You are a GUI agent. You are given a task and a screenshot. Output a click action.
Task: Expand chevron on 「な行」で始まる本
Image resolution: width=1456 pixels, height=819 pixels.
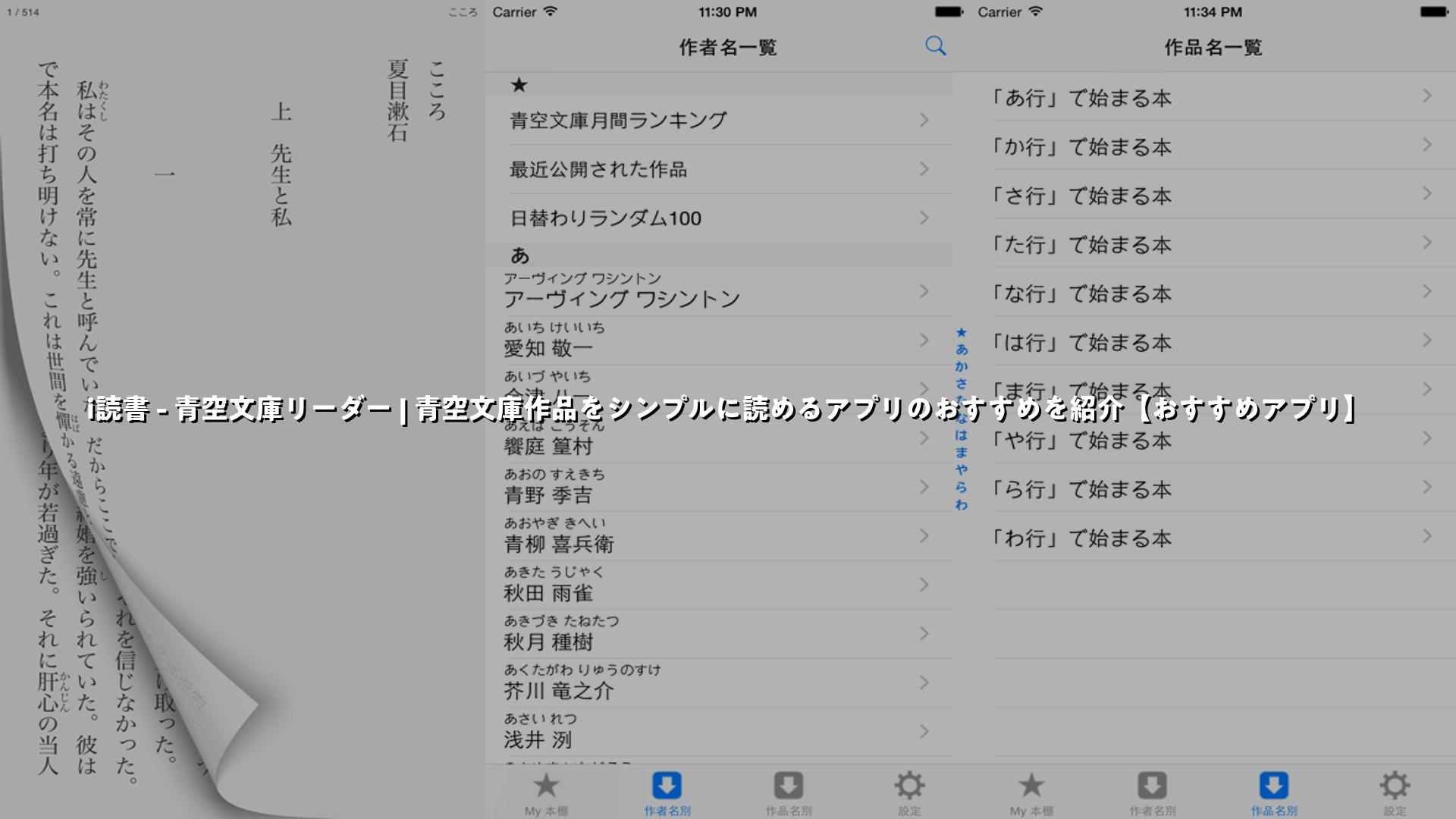1427,291
